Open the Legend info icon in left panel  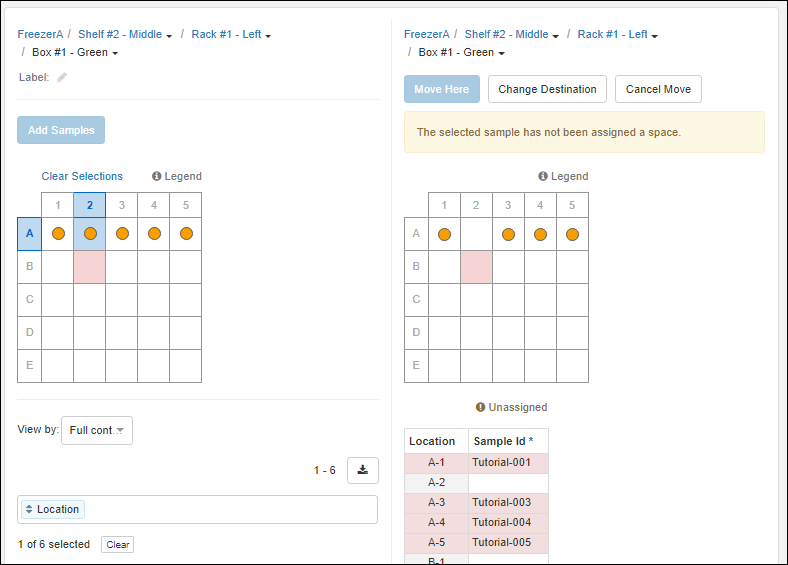(157, 176)
